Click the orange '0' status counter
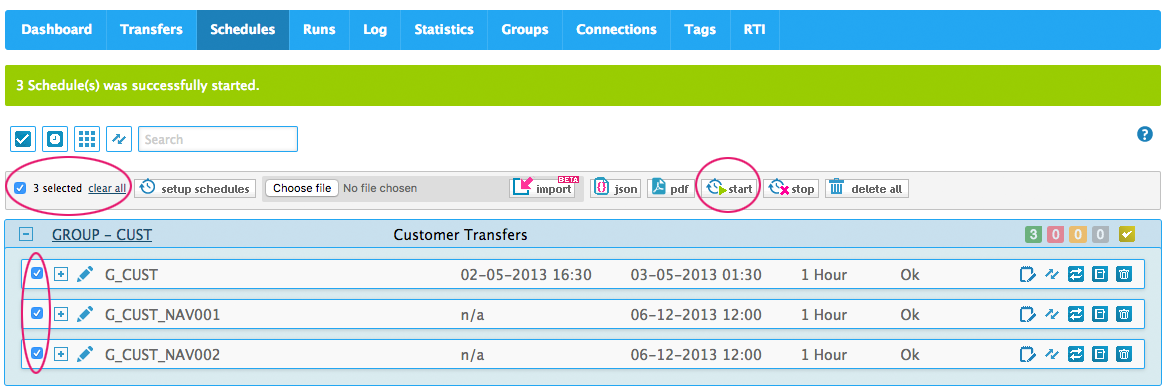 coord(1077,235)
